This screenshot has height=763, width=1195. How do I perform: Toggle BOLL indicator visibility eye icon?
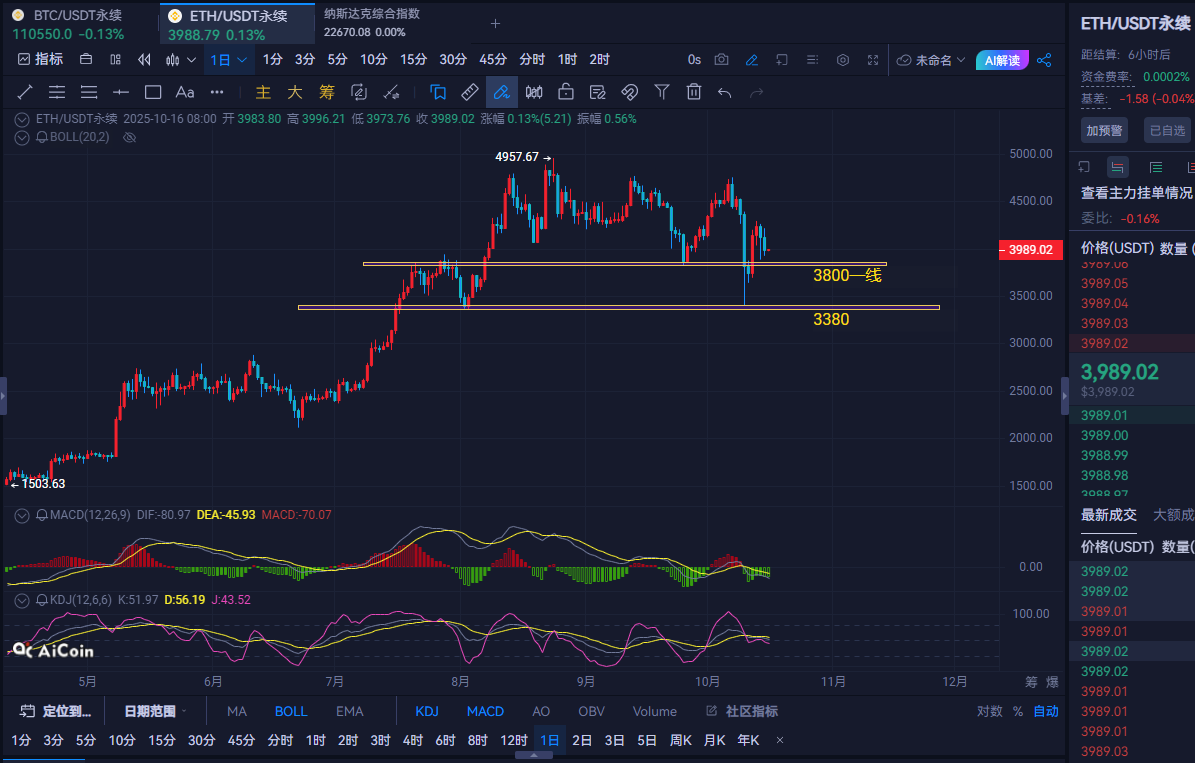(128, 137)
